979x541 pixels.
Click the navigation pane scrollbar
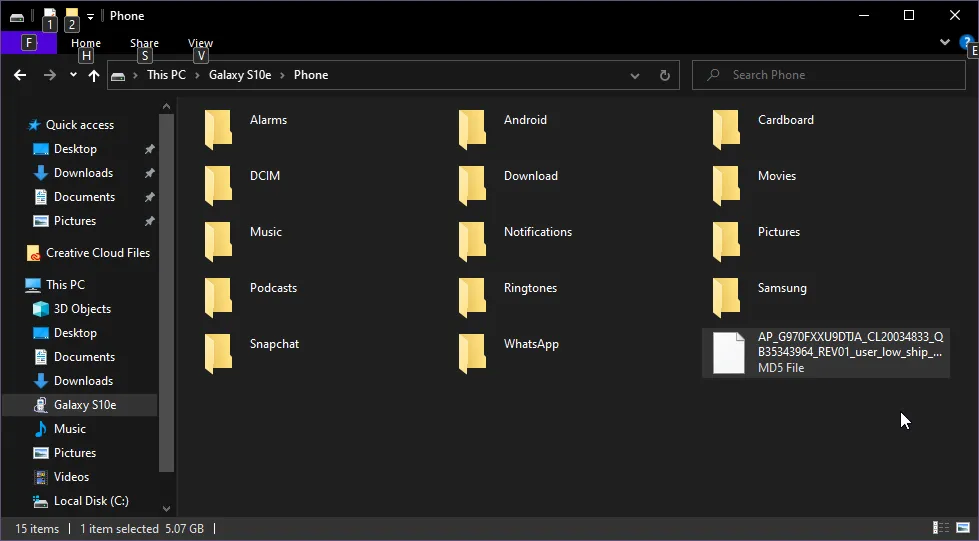[x=166, y=300]
